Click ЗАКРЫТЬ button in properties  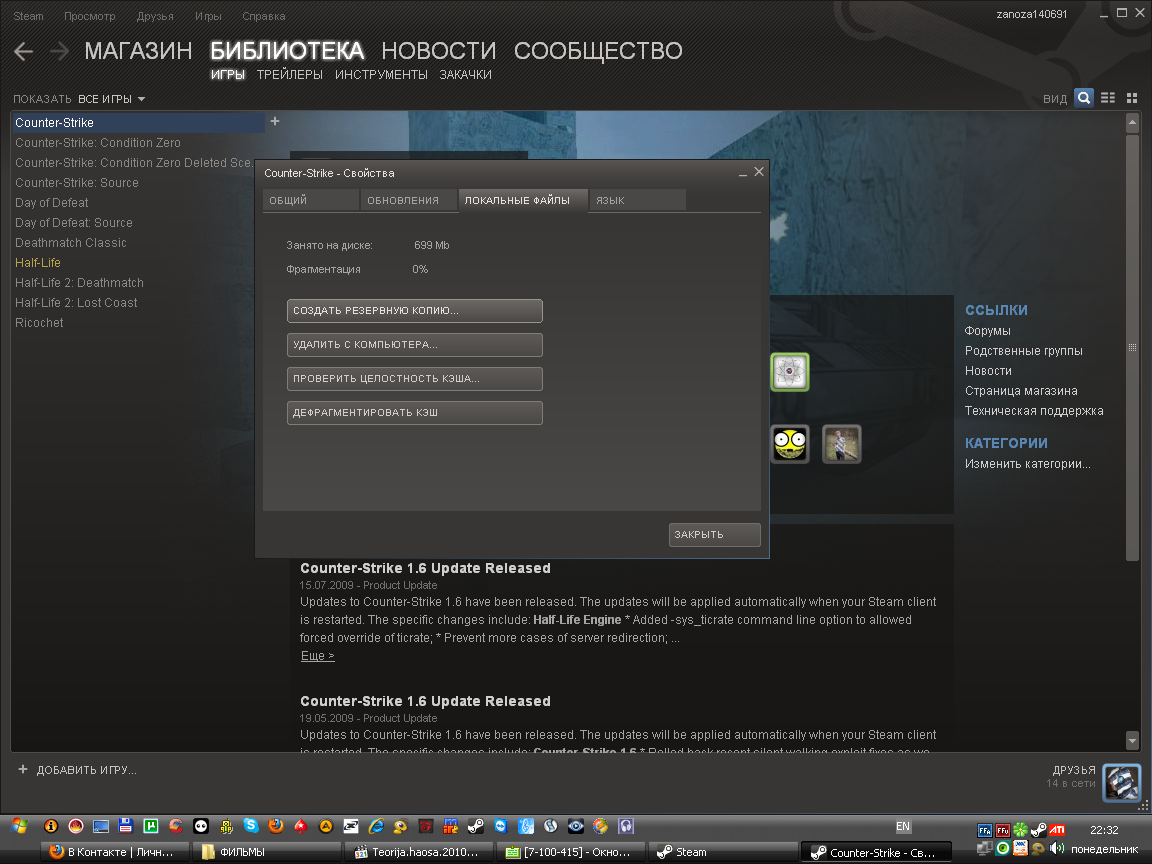point(714,535)
